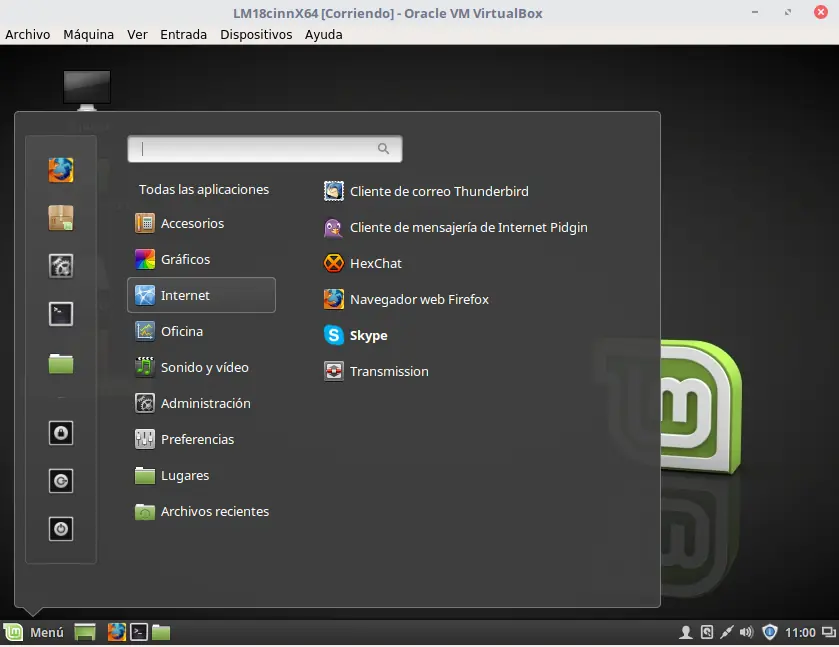
Task: Click the 11:00 clock on the panel
Action: 800,633
